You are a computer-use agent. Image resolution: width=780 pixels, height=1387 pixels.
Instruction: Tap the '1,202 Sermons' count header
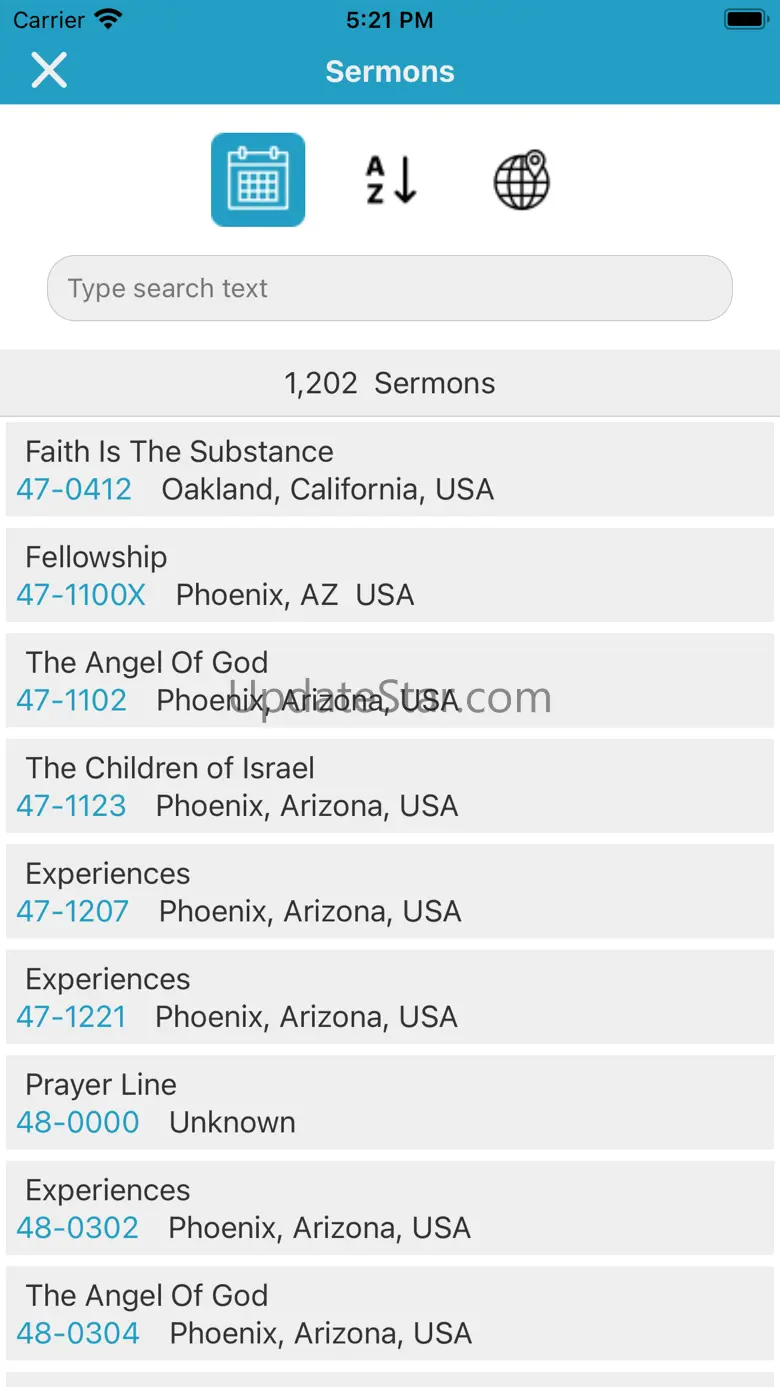click(390, 383)
